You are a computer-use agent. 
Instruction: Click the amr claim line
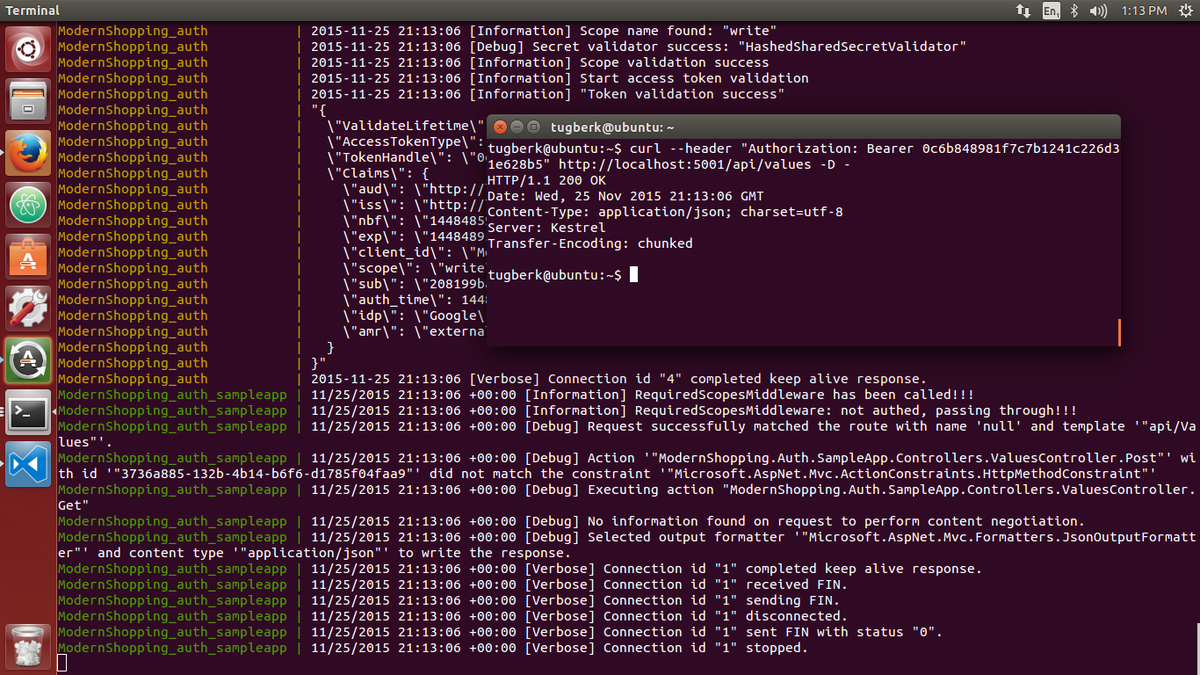click(414, 331)
